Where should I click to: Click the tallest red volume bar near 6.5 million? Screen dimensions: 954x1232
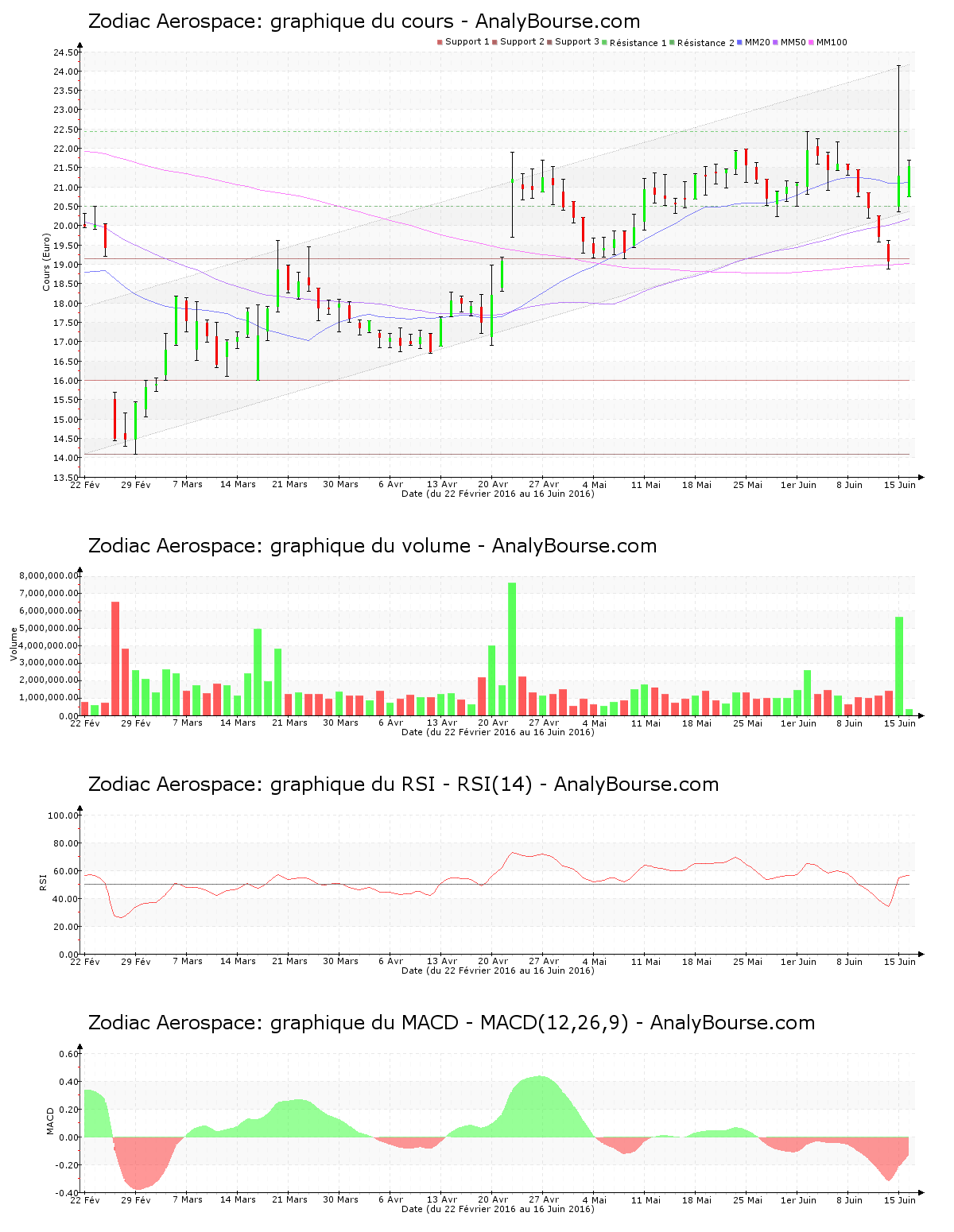115,658
